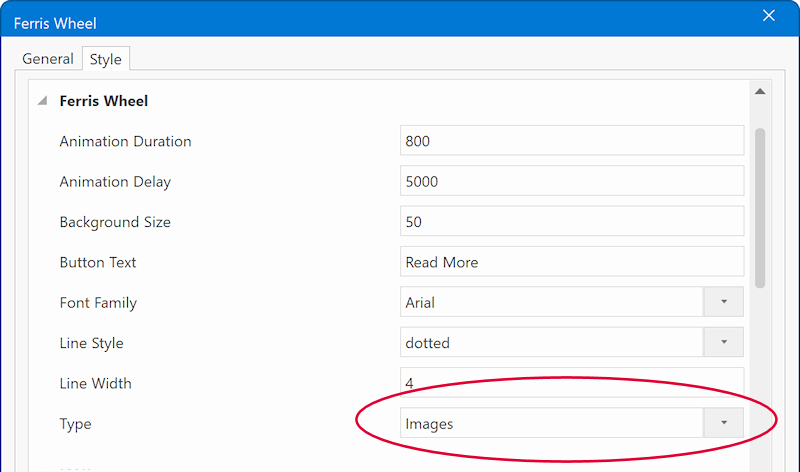The width and height of the screenshot is (800, 472).
Task: Click the Font Family box showing Arial
Action: [x=551, y=302]
